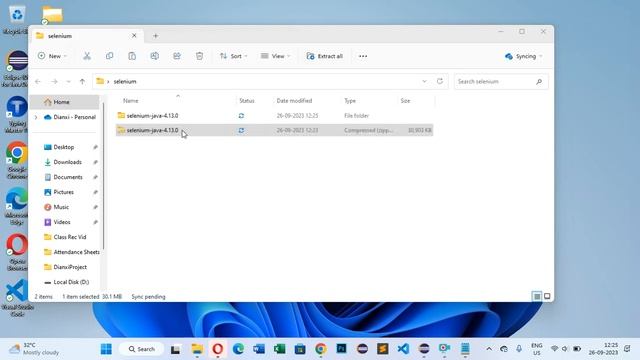Image resolution: width=640 pixels, height=360 pixels.
Task: Show hidden system tray icons
Action: click(489, 349)
